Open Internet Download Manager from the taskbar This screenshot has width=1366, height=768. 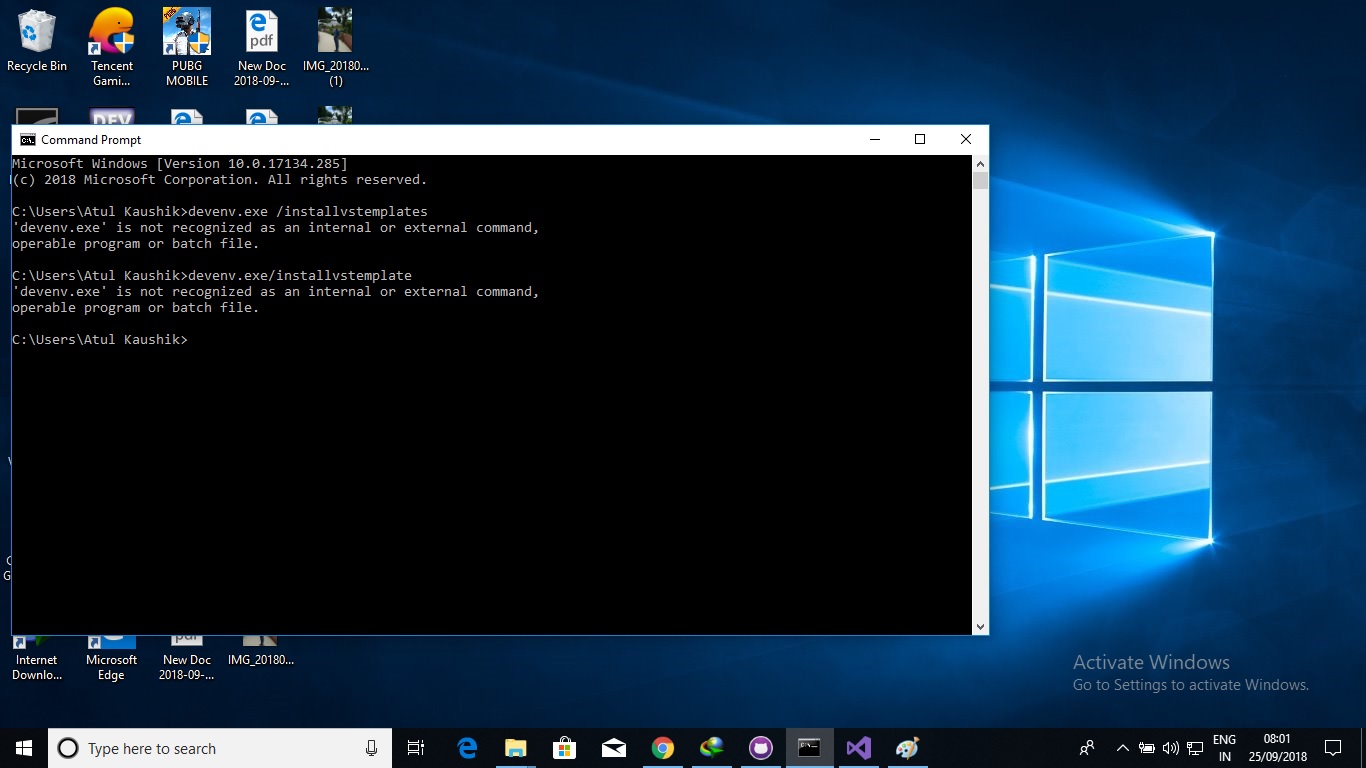[x=712, y=747]
